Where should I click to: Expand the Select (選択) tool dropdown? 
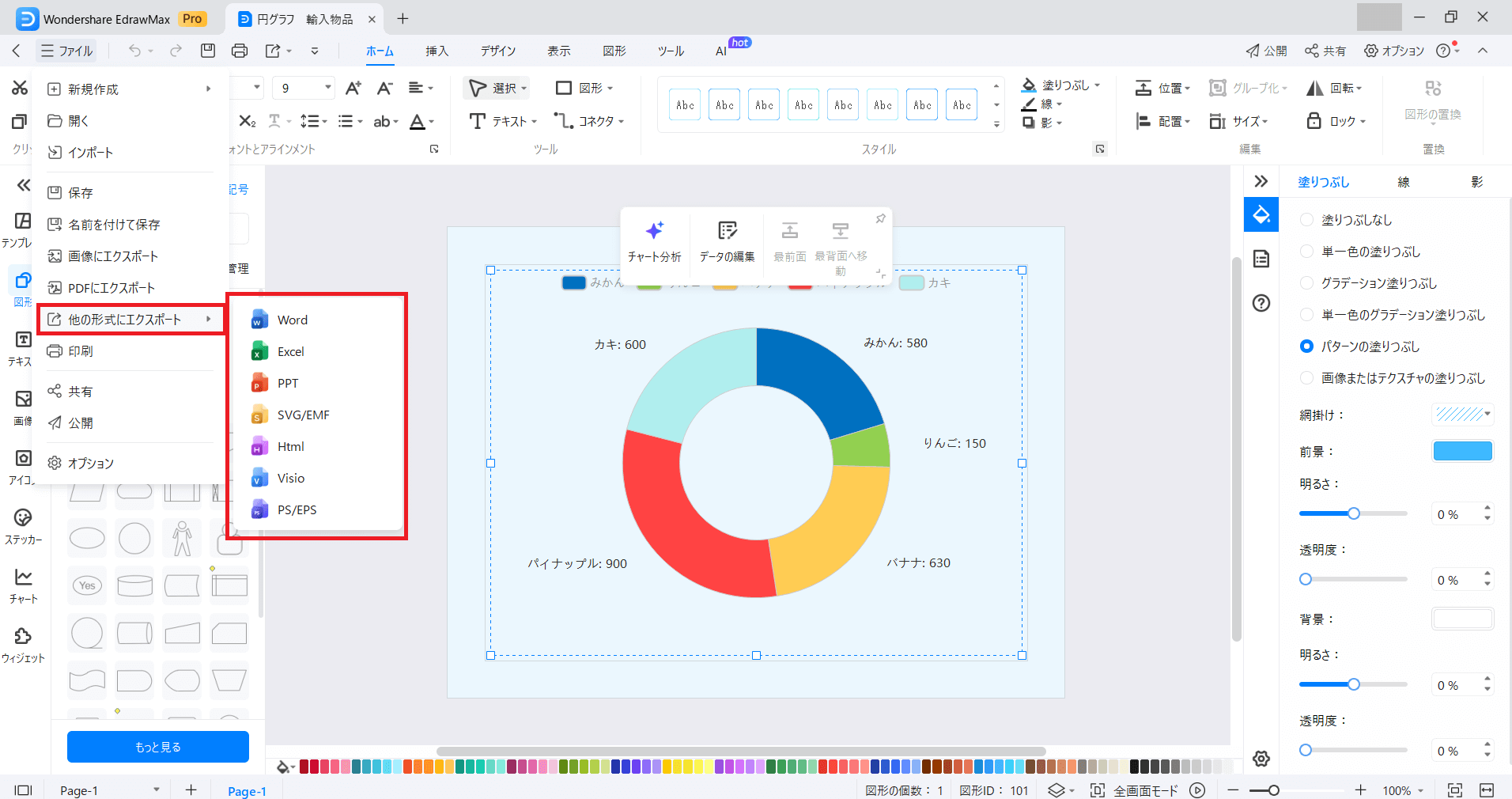[x=524, y=88]
